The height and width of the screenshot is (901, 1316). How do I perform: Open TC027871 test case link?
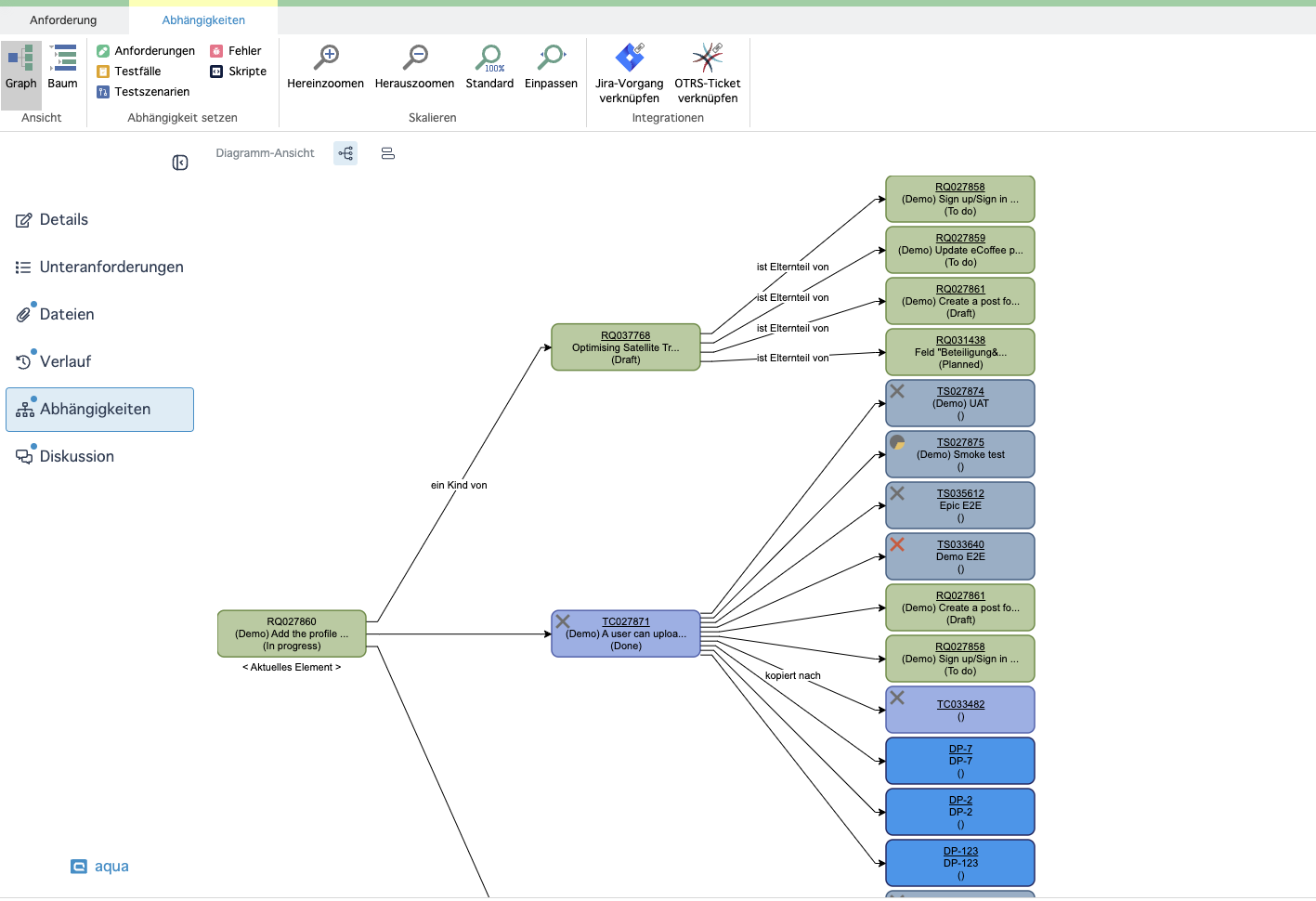(x=625, y=621)
